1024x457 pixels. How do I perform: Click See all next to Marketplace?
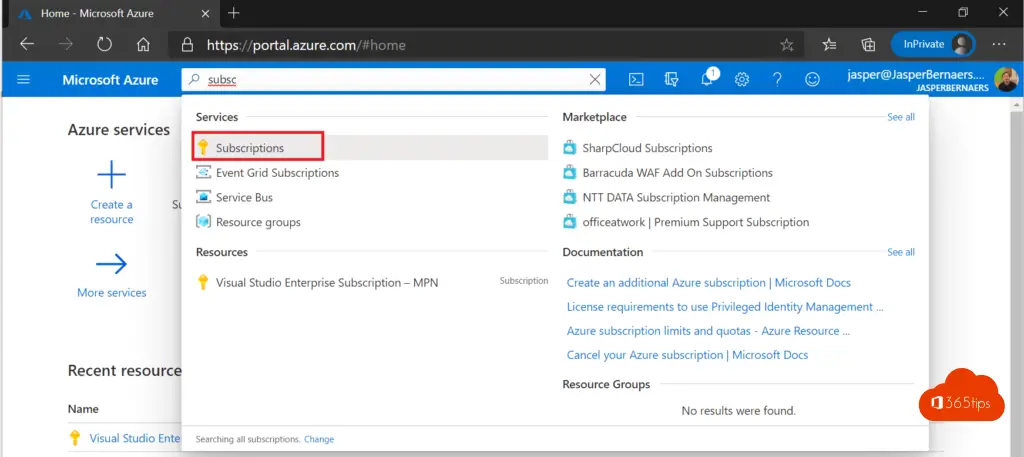tap(900, 117)
